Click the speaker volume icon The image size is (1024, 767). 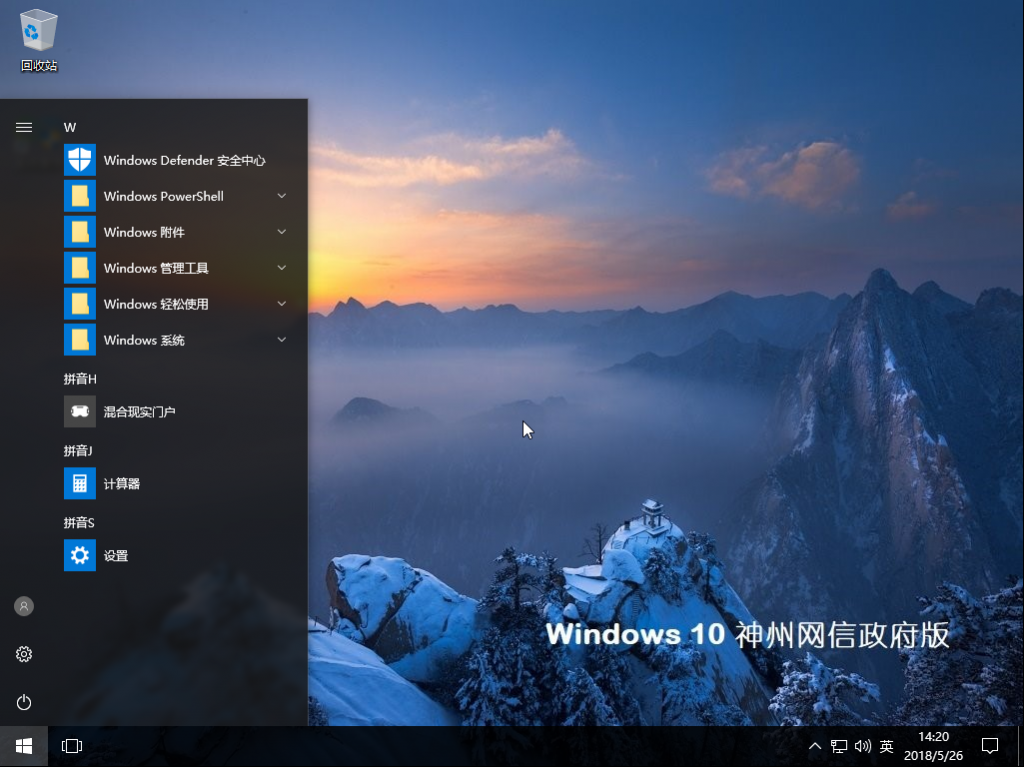pos(862,746)
